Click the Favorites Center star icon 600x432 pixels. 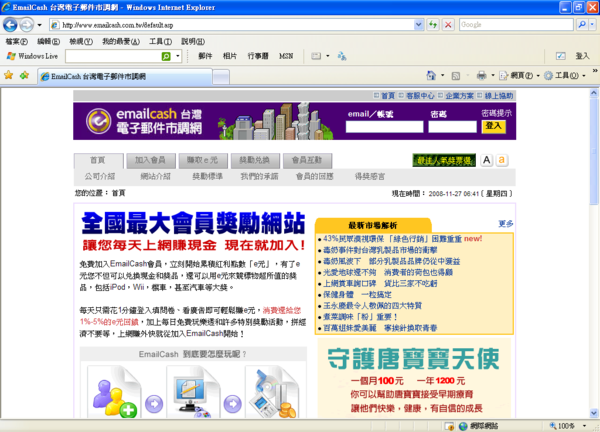coord(8,75)
